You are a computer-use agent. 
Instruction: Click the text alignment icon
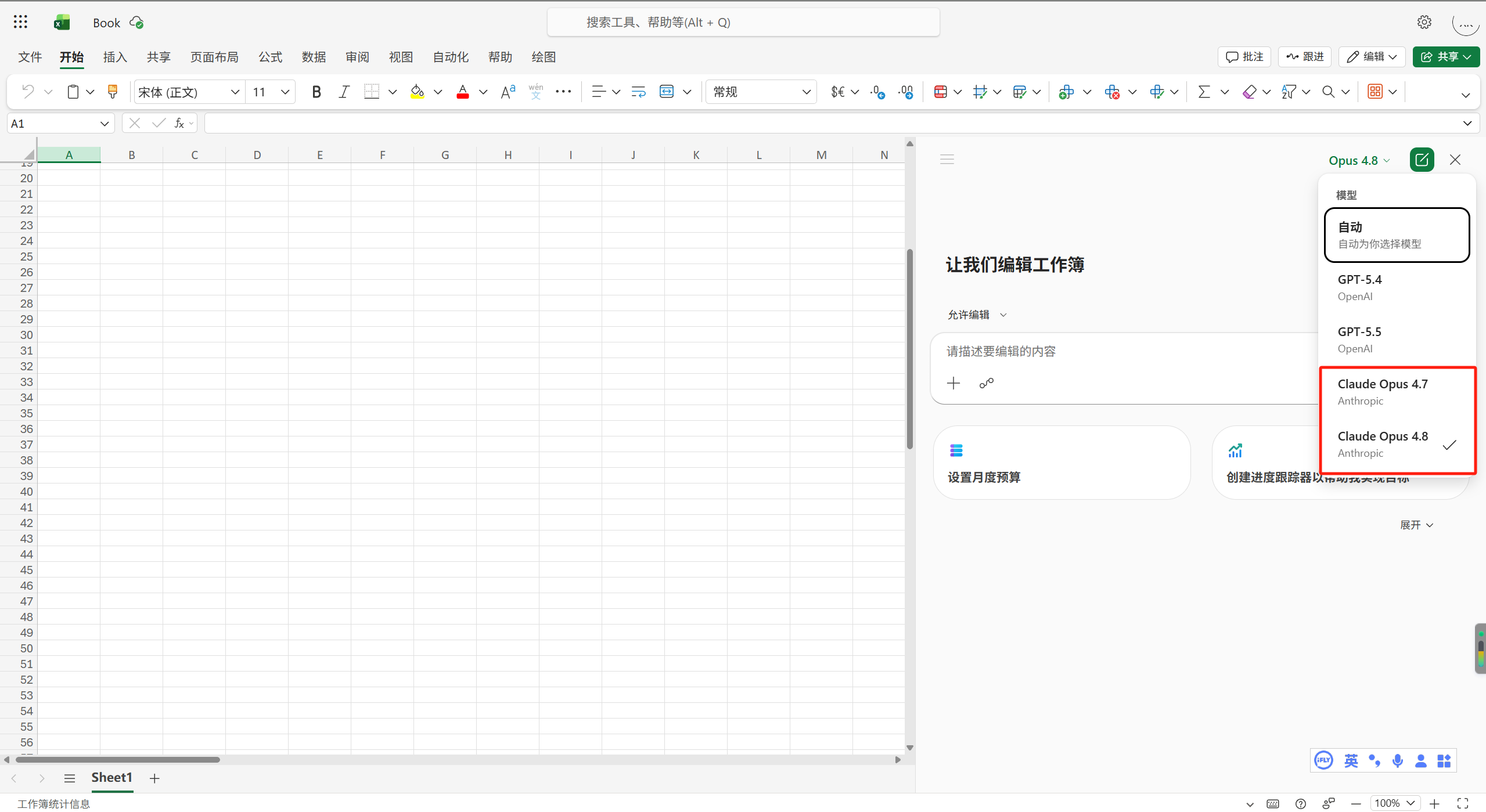click(598, 92)
